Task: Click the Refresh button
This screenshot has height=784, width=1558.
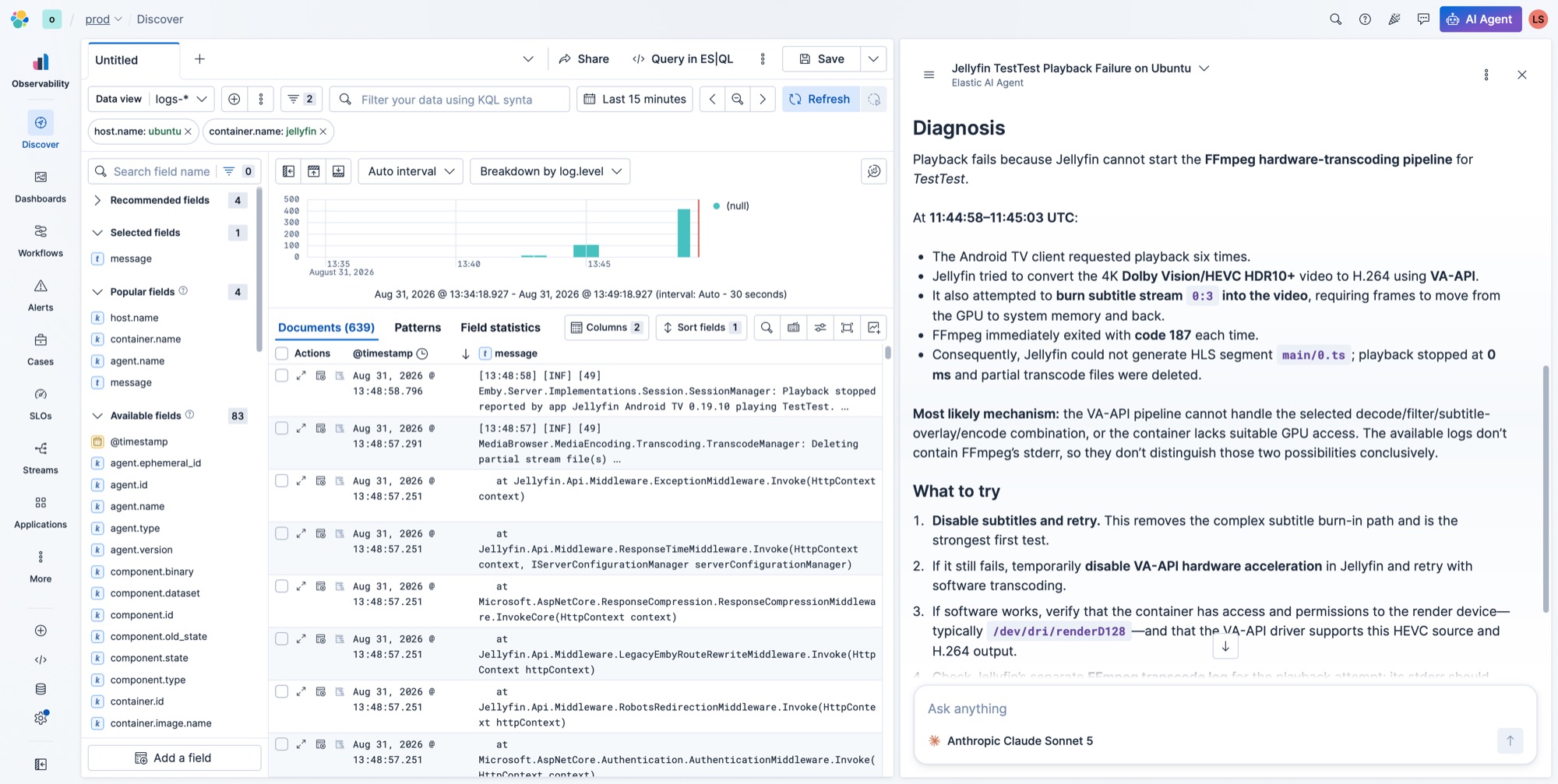Action: [820, 99]
